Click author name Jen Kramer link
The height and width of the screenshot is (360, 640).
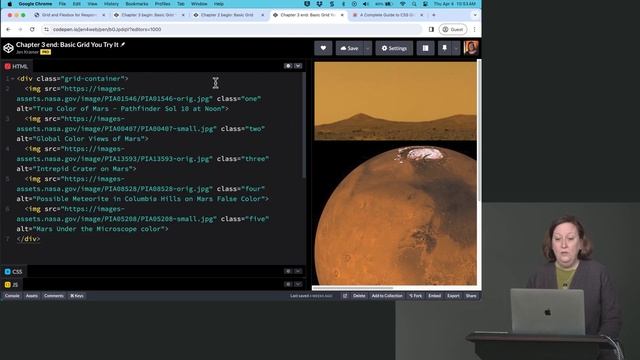click(x=27, y=52)
